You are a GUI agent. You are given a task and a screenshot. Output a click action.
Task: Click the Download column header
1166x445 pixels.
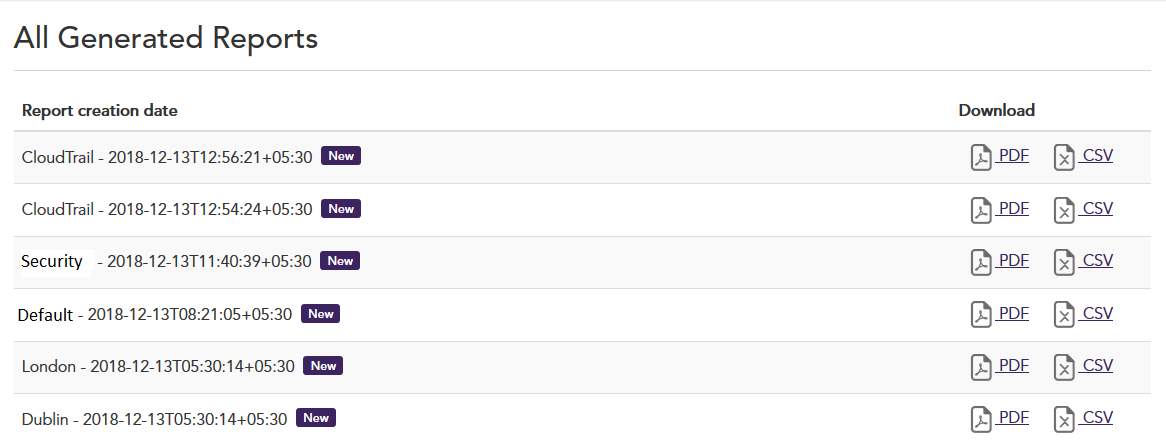[x=996, y=111]
